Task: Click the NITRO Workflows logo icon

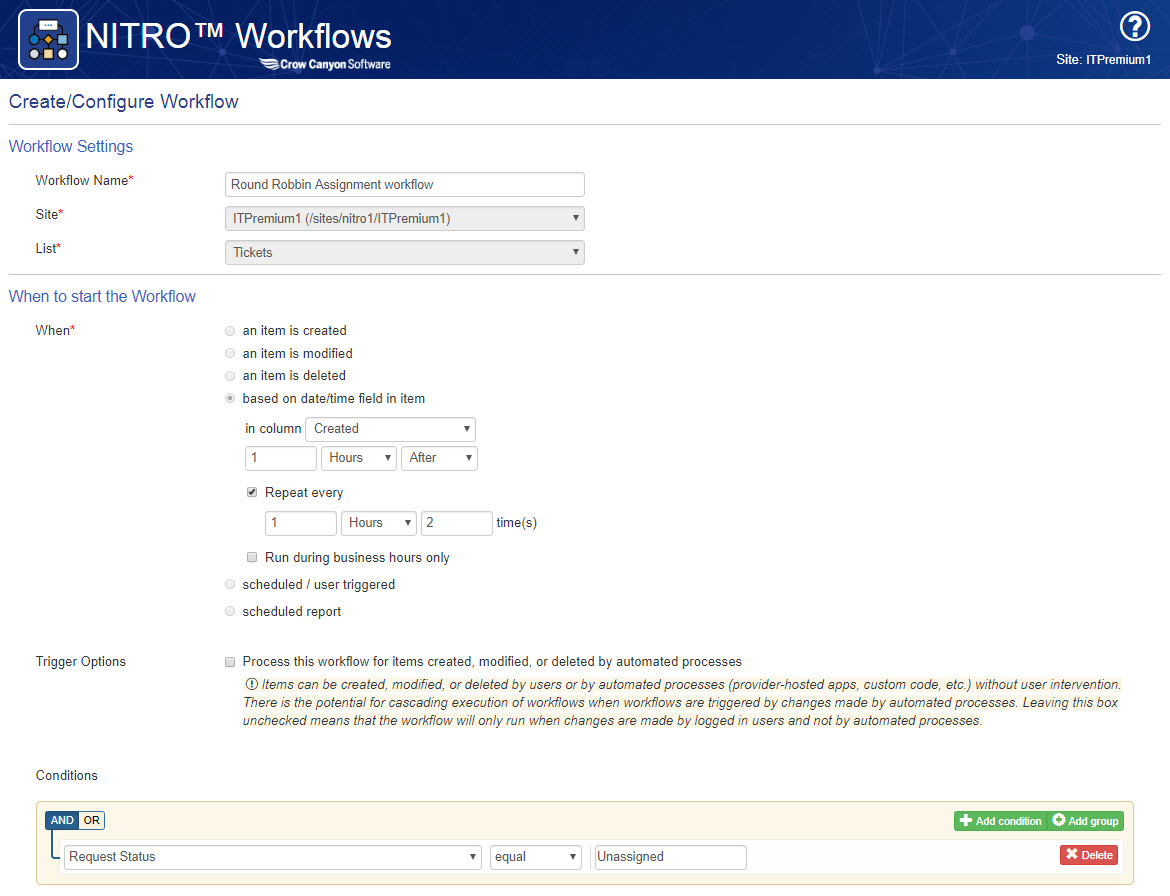Action: 49,40
